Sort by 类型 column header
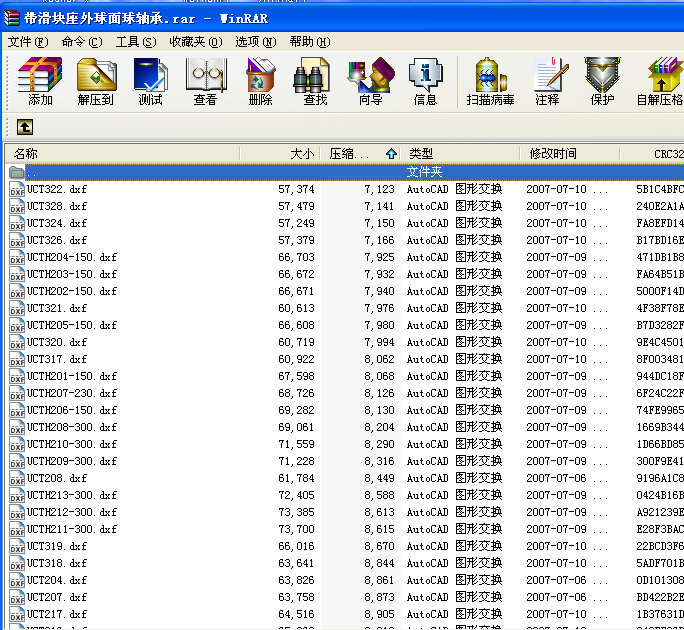This screenshot has height=630, width=684. tap(460, 154)
